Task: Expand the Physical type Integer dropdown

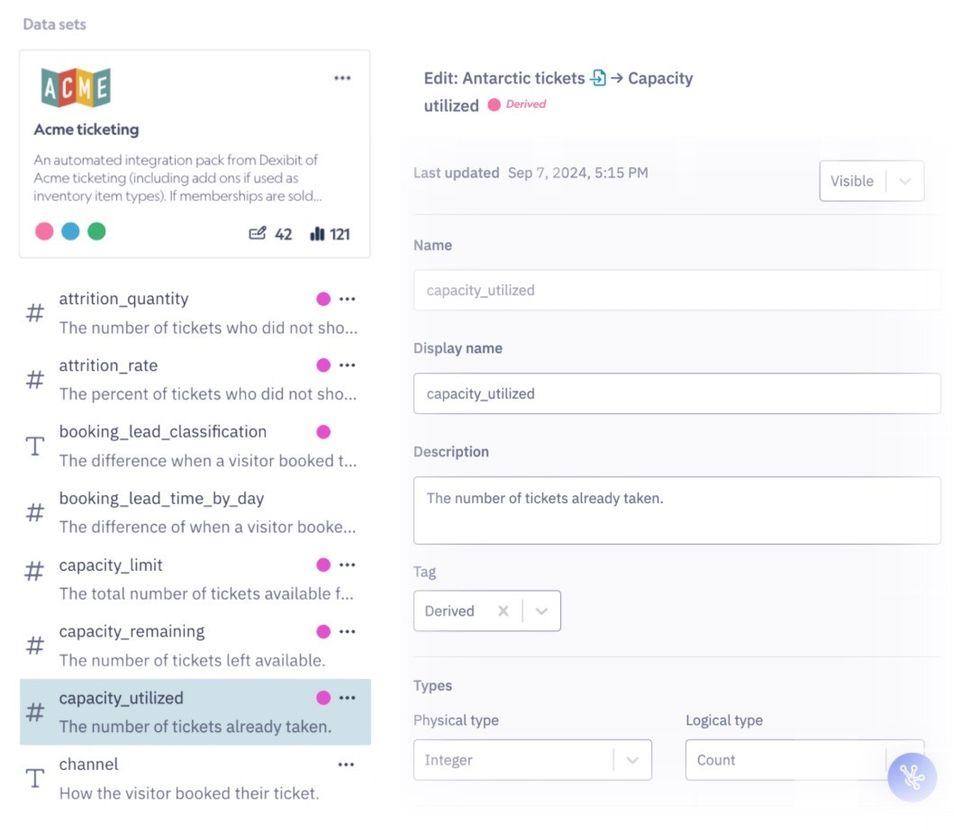Action: pyautogui.click(x=631, y=760)
